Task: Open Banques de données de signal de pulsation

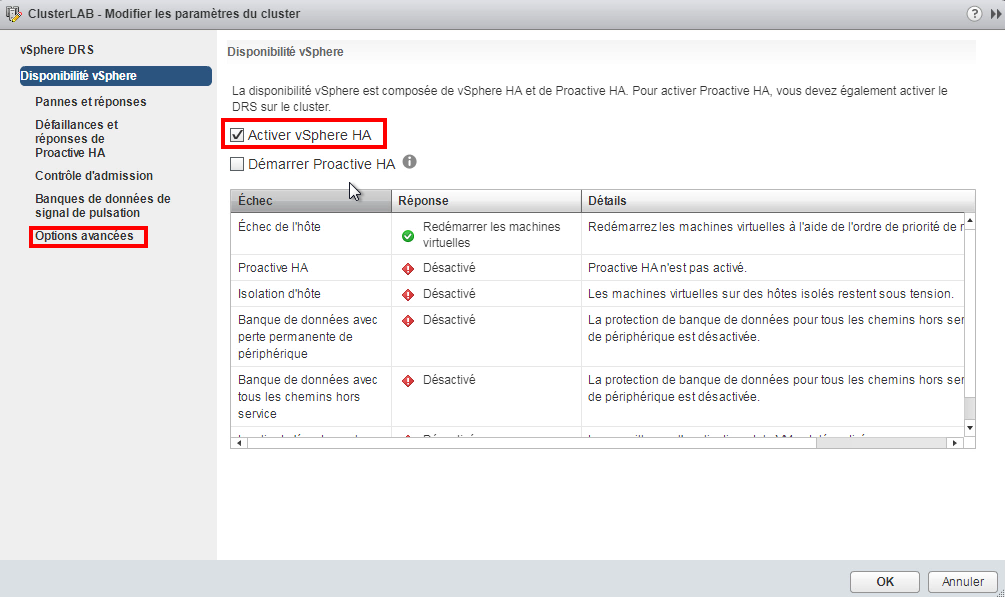Action: click(x=103, y=206)
